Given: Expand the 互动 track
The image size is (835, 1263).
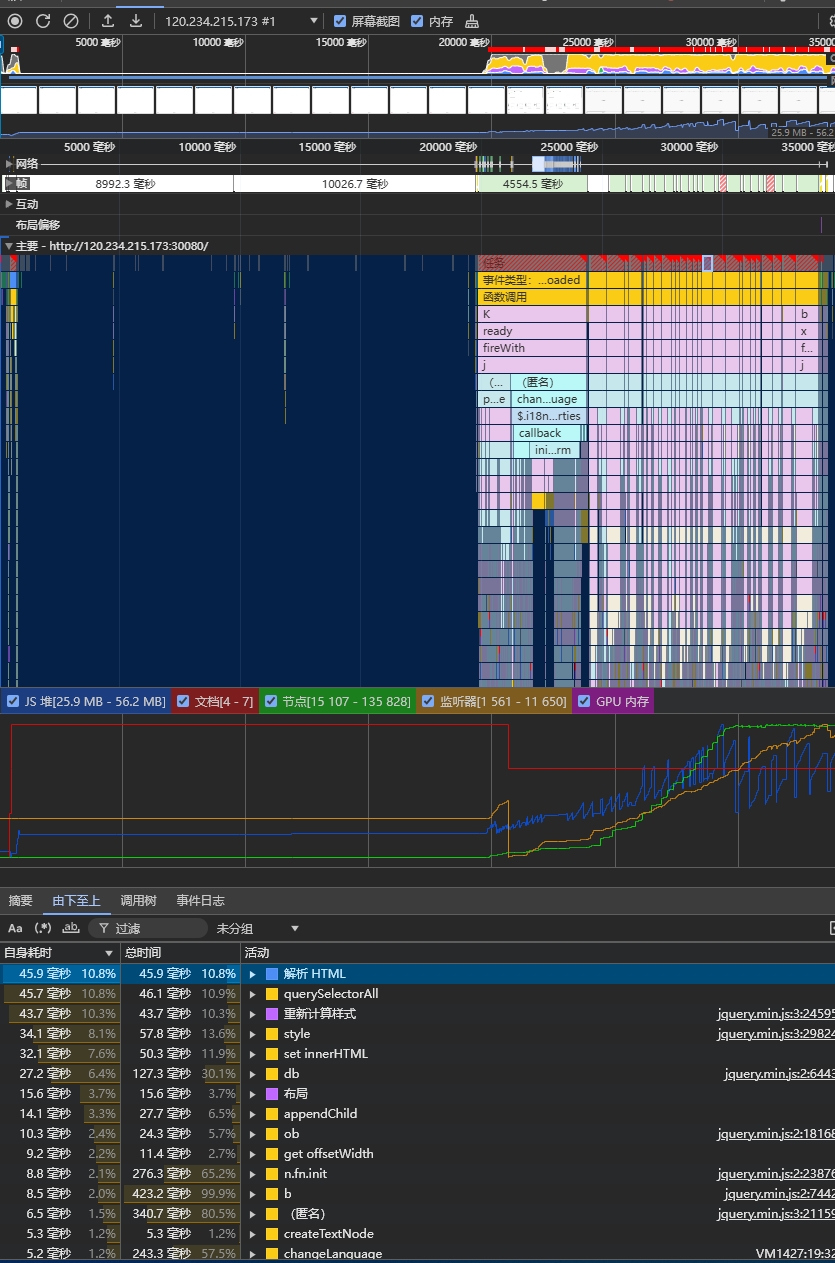Looking at the screenshot, I should pos(9,204).
